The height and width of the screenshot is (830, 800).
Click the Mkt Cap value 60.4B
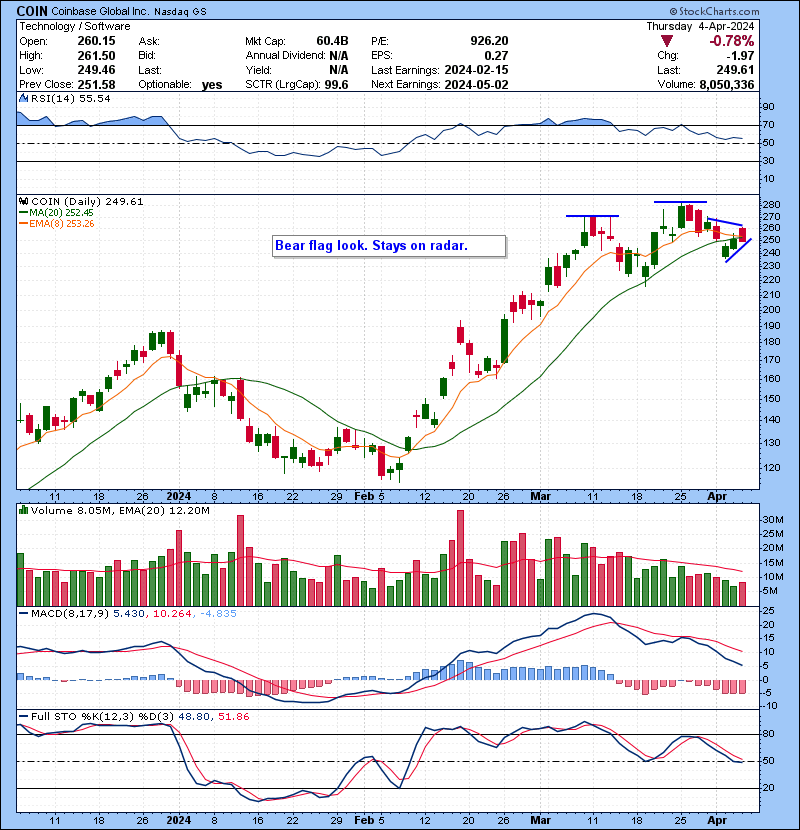click(x=332, y=41)
